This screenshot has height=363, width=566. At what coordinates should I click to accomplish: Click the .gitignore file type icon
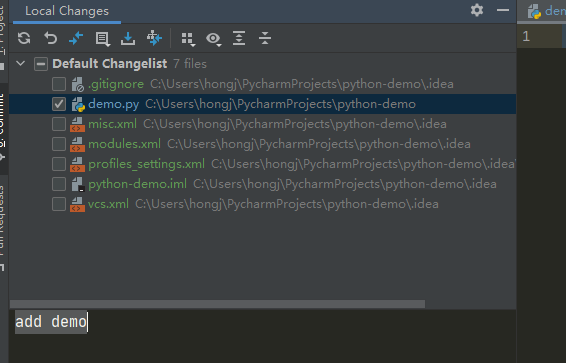click(x=77, y=84)
